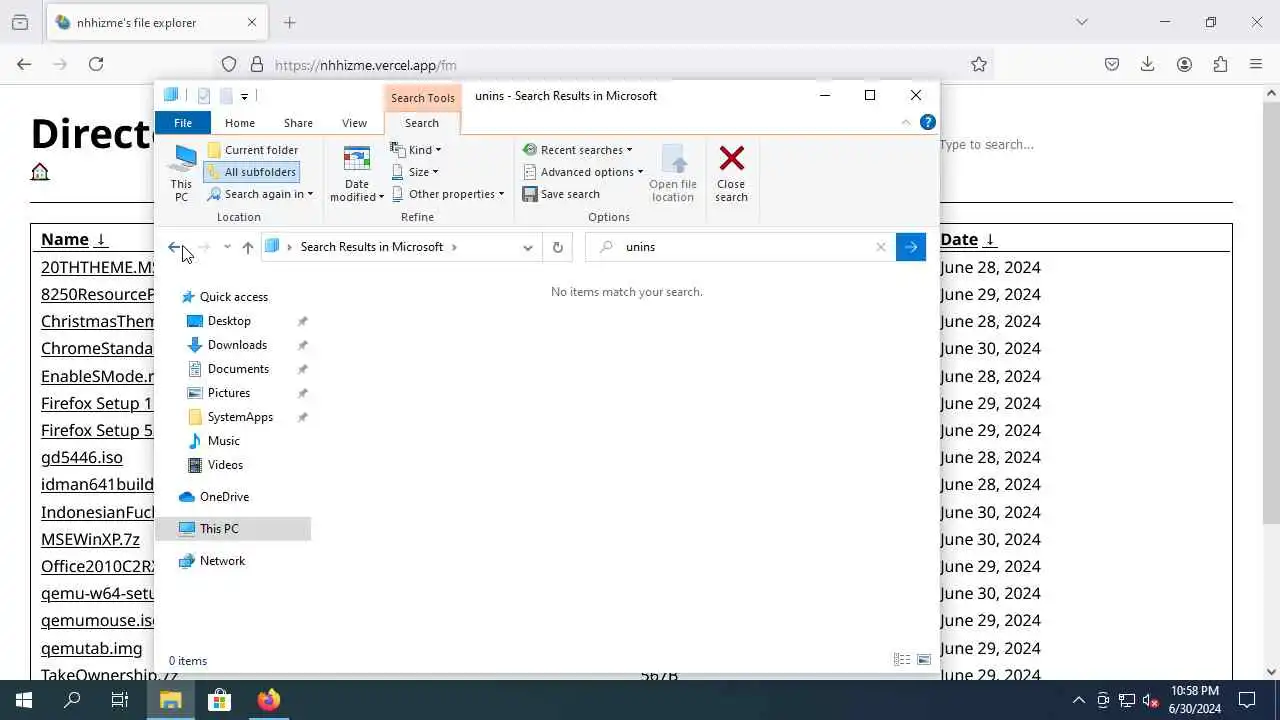Open Documents in navigation pane
Screen dimensions: 1280x720
[238, 369]
